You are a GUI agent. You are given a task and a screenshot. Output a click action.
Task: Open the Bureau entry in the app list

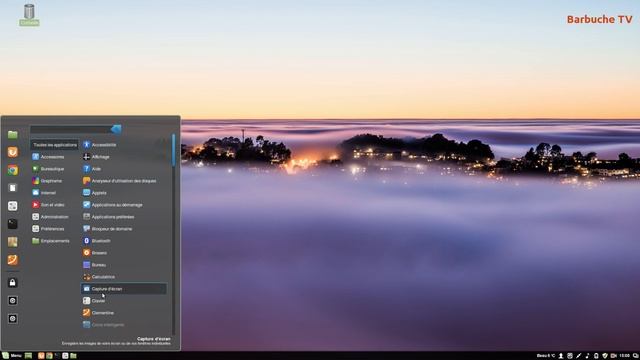(x=95, y=265)
